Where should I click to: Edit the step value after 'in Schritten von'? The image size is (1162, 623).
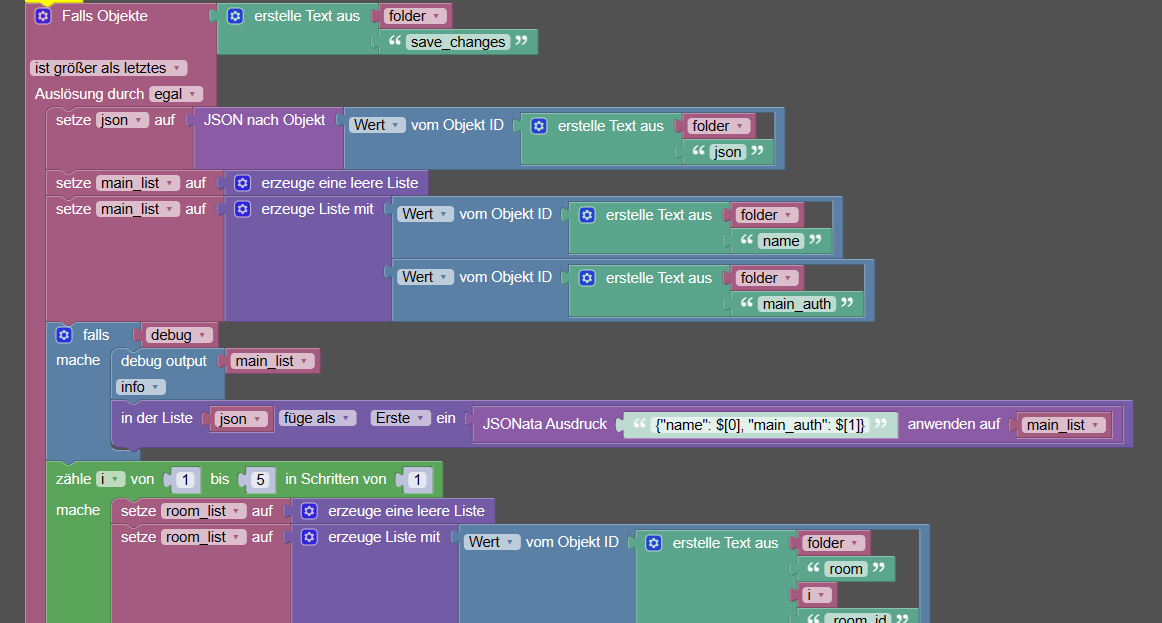417,480
